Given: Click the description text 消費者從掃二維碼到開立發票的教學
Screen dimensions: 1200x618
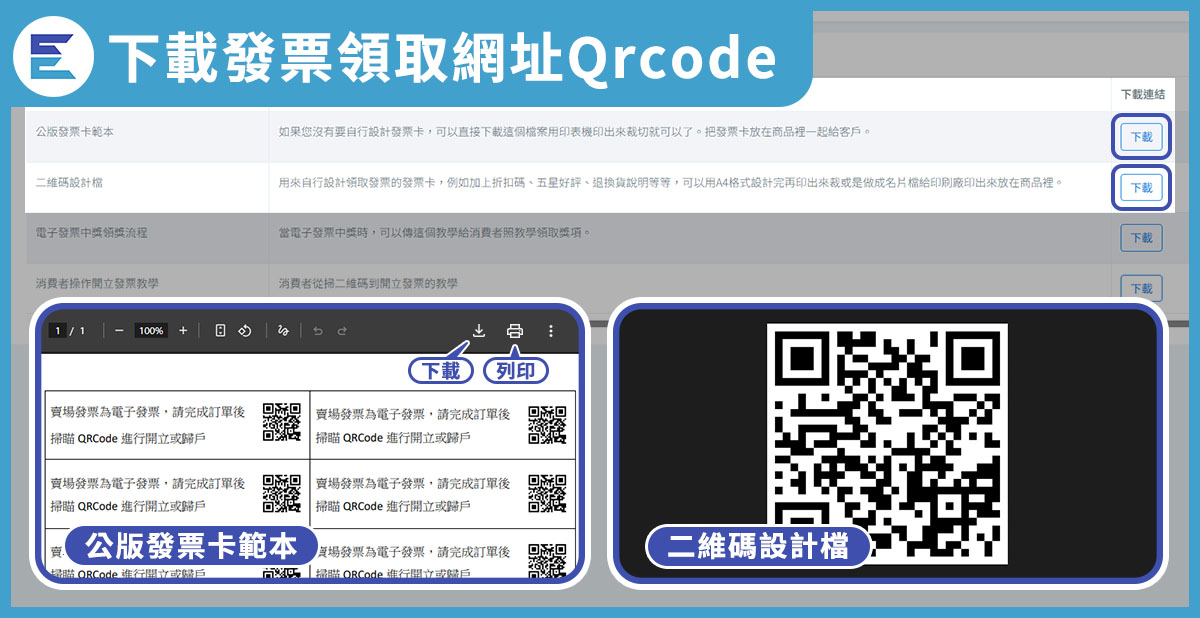Looking at the screenshot, I should 368,284.
